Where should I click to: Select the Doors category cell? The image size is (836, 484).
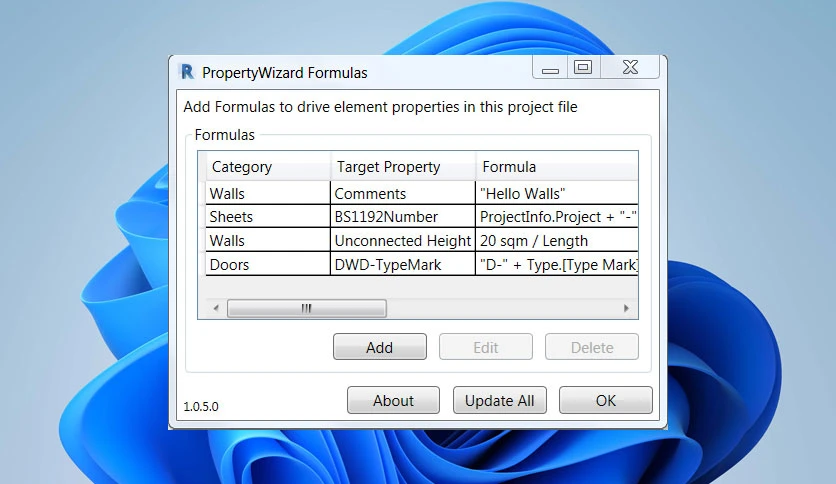[268, 264]
